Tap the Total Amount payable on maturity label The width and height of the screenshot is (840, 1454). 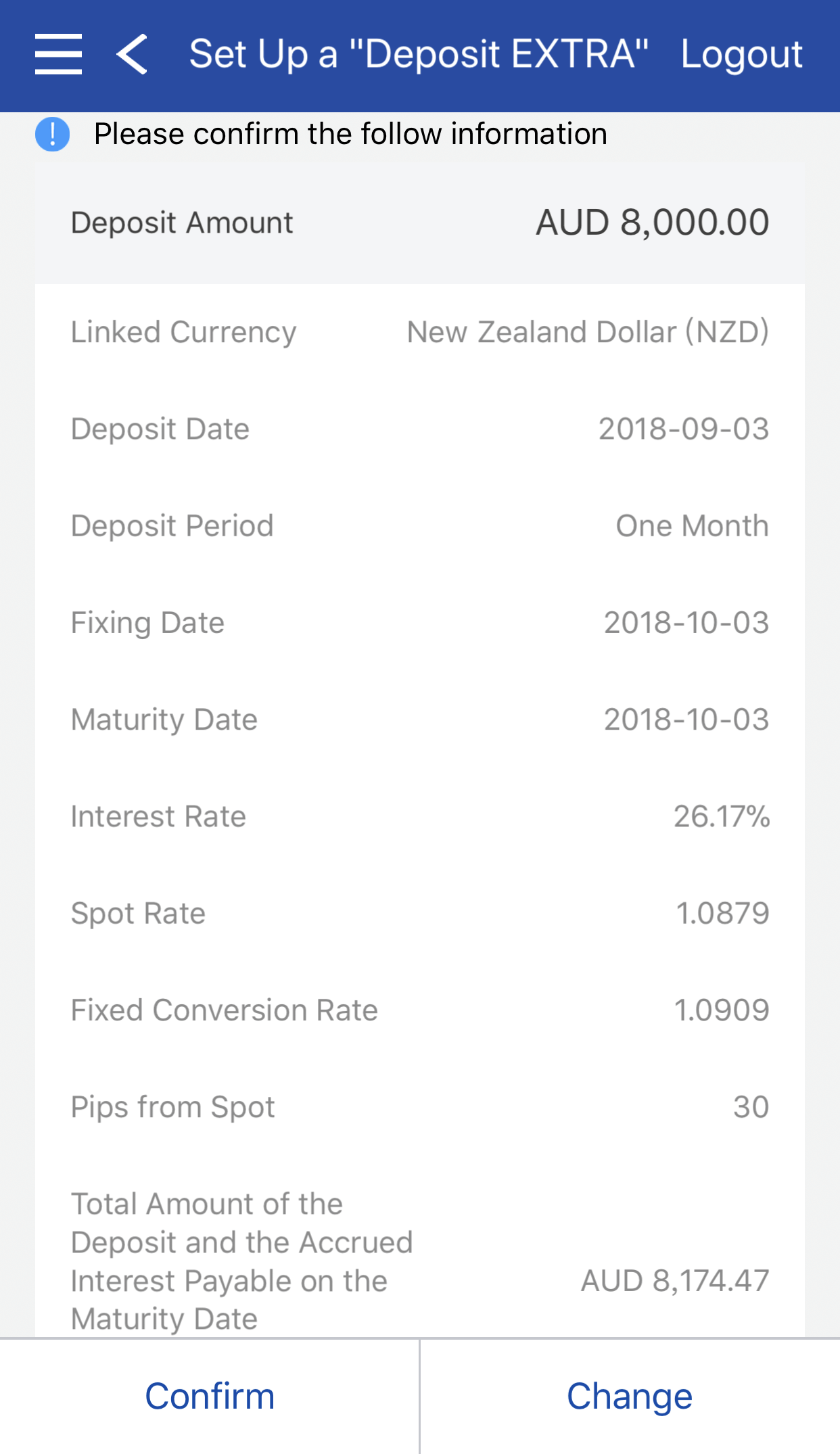coord(241,1261)
